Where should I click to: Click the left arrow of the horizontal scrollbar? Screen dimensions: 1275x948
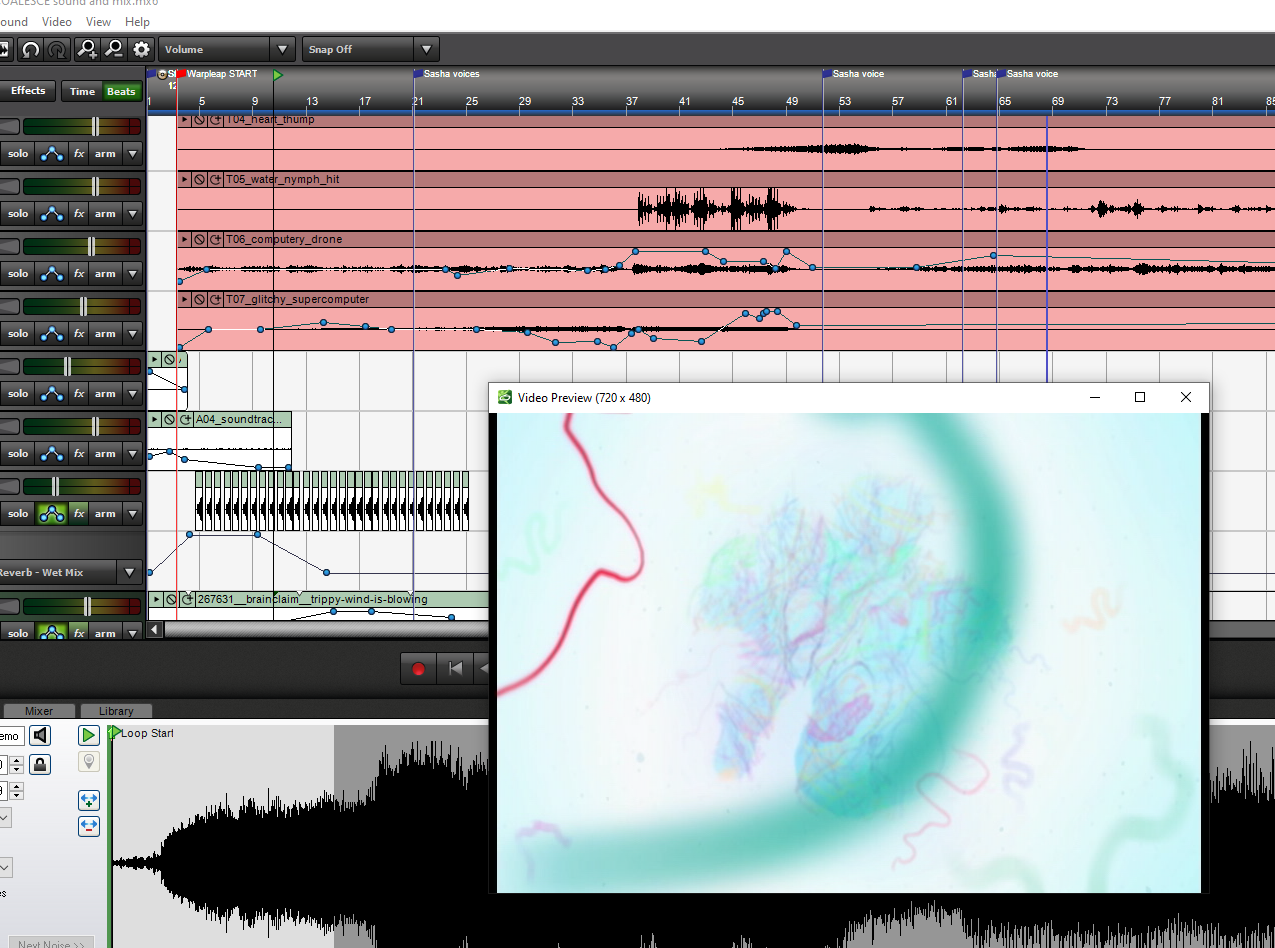click(155, 630)
